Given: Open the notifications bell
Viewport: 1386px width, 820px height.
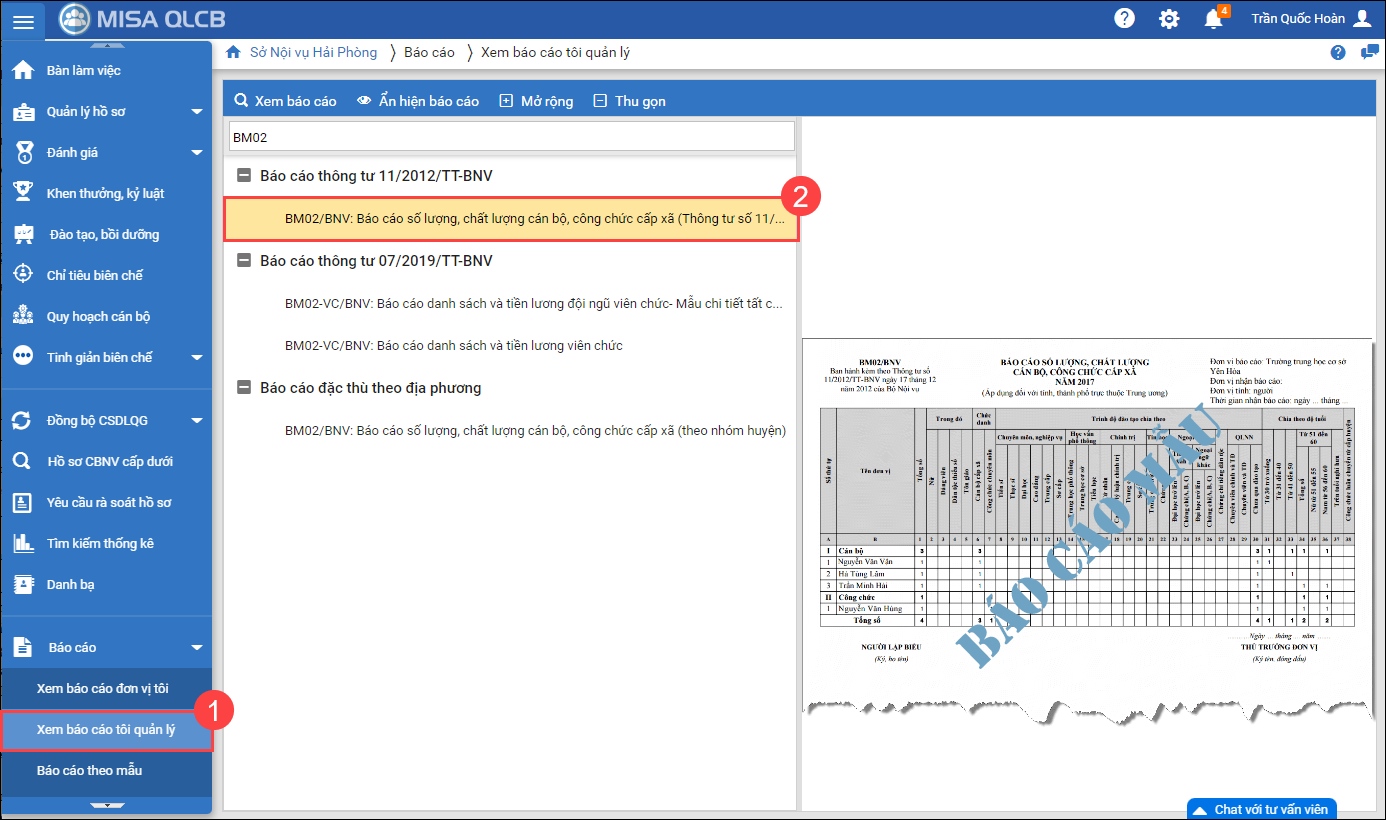Looking at the screenshot, I should click(x=1213, y=19).
